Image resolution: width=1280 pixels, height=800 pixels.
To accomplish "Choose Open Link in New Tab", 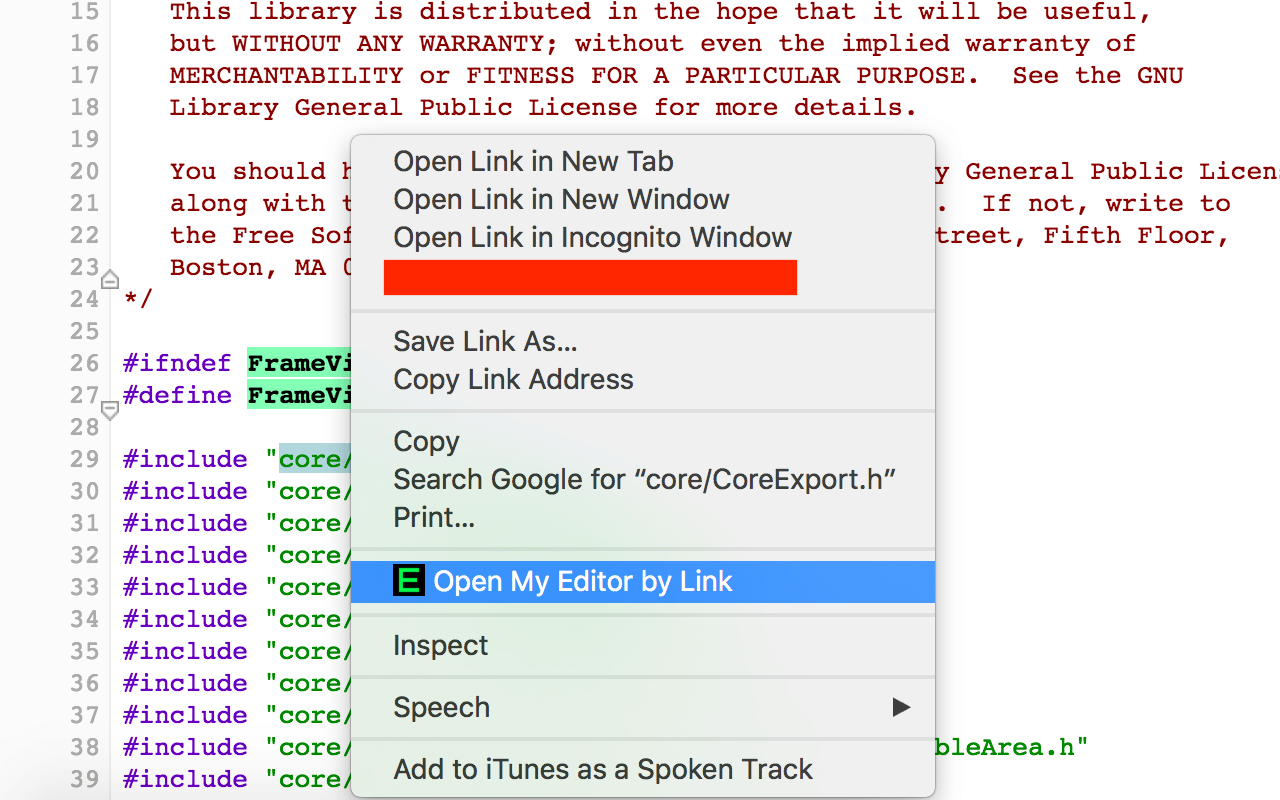I will point(533,162).
